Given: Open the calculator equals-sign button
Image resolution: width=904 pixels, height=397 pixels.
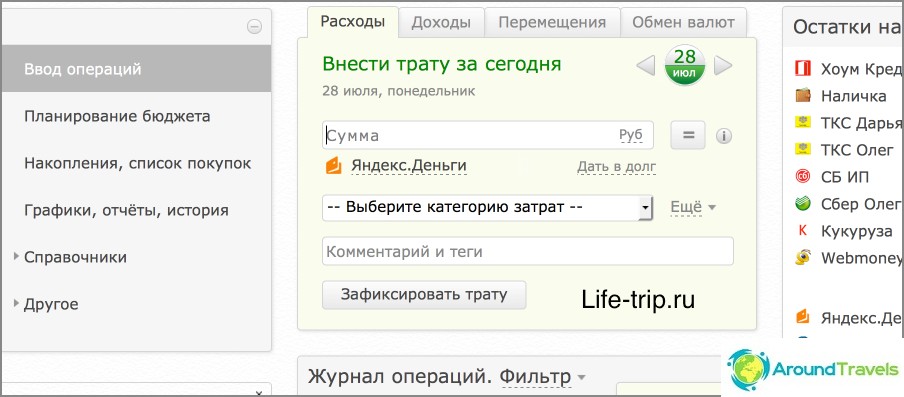Looking at the screenshot, I should 688,135.
